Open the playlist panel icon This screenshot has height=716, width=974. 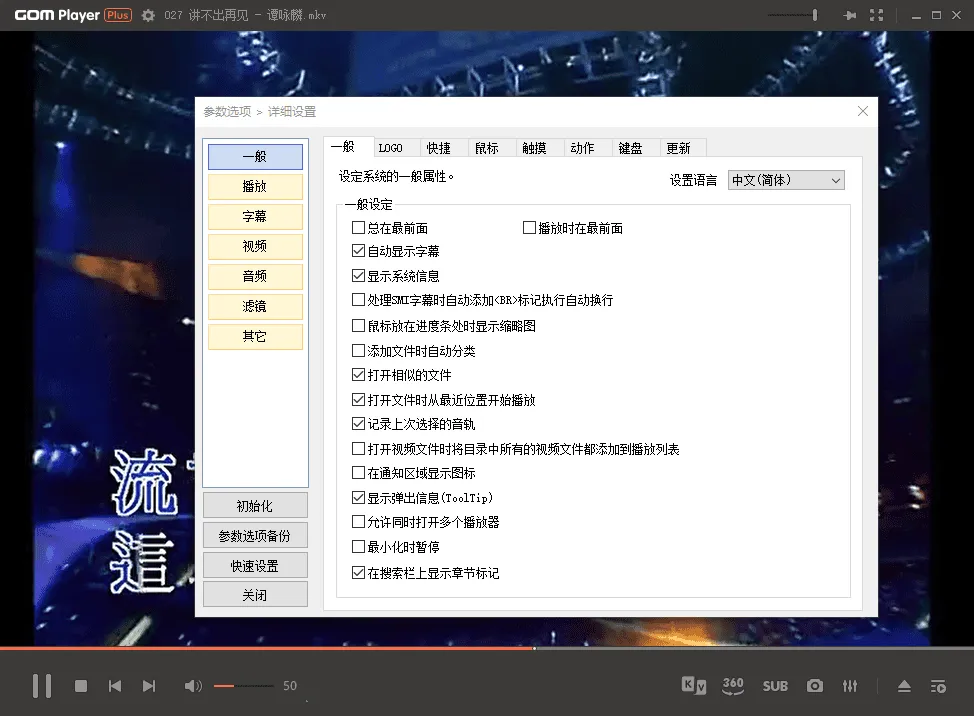tap(938, 686)
